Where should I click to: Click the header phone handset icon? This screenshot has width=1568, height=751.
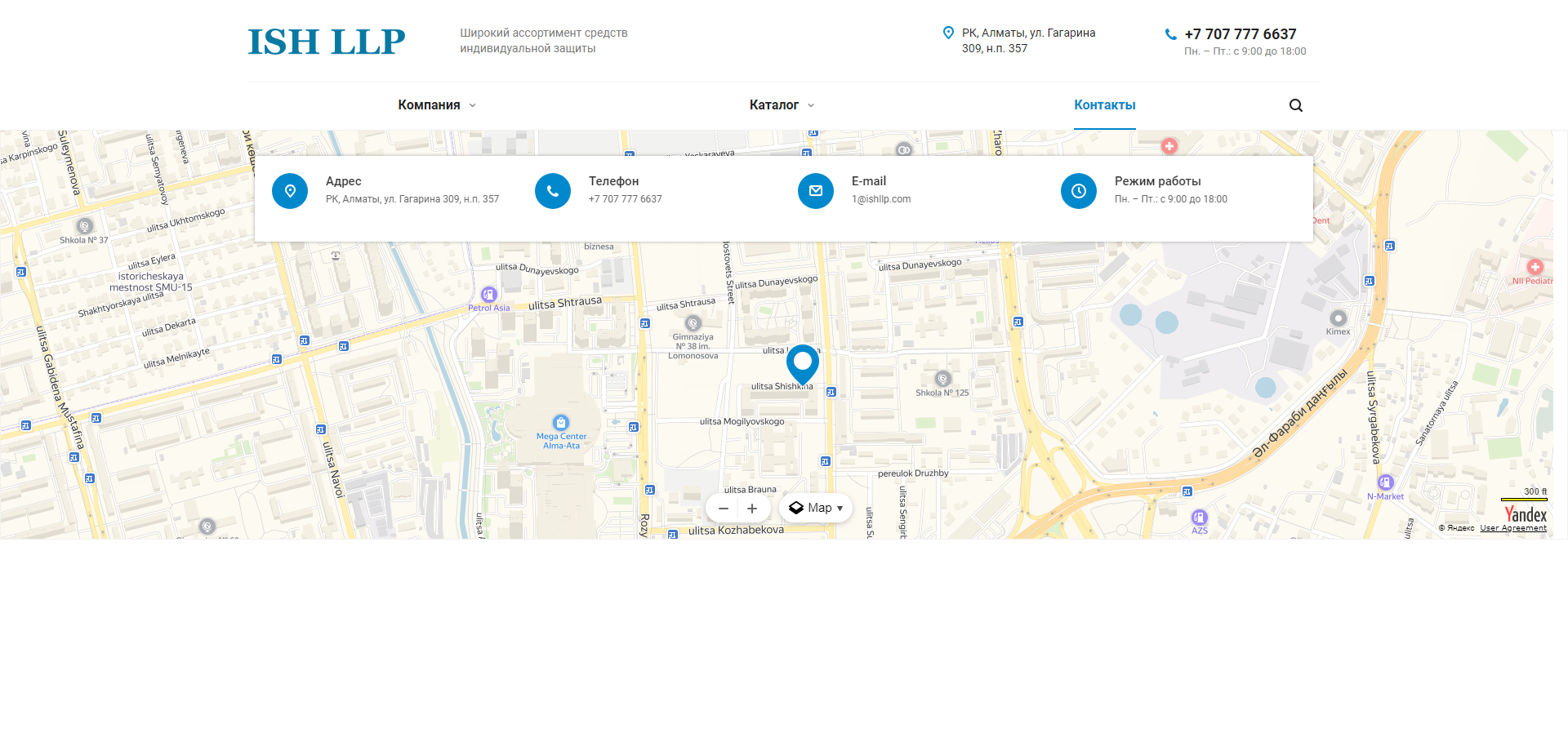coord(1170,34)
